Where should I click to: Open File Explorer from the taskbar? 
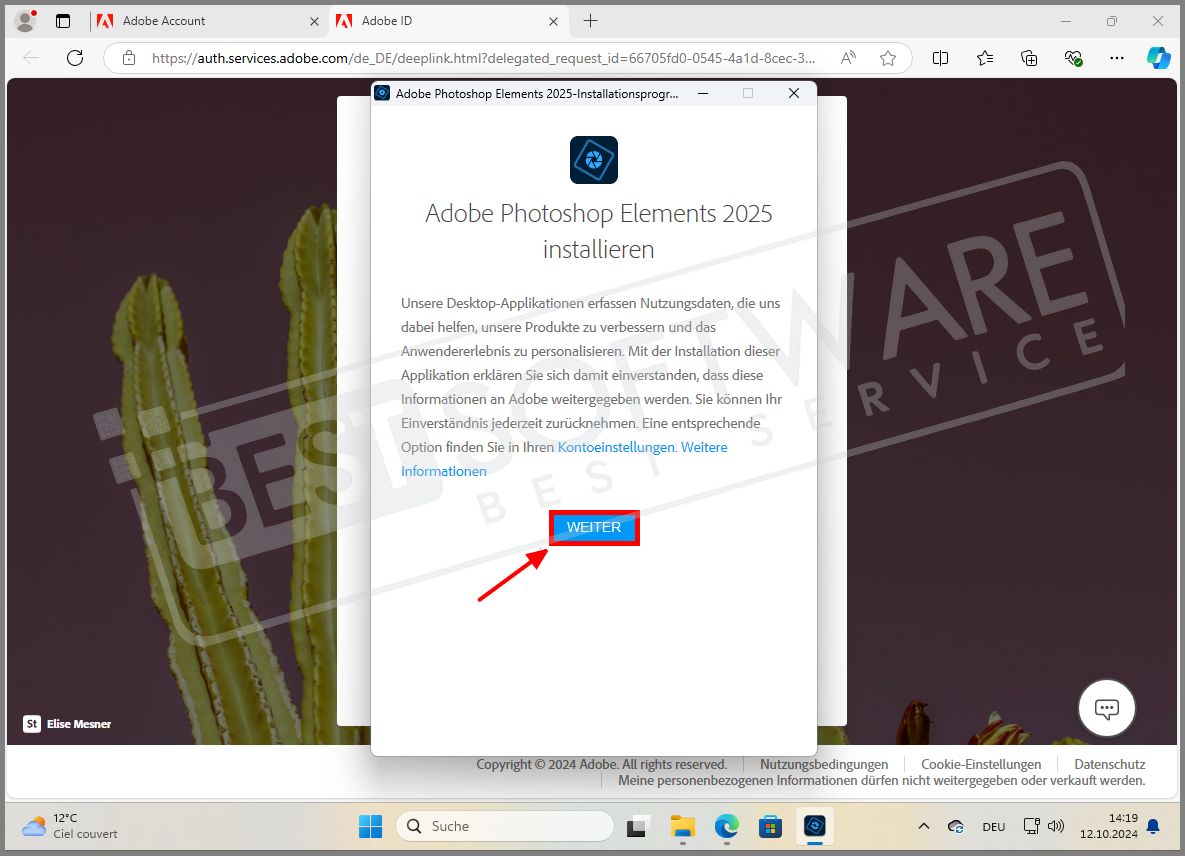click(x=682, y=827)
